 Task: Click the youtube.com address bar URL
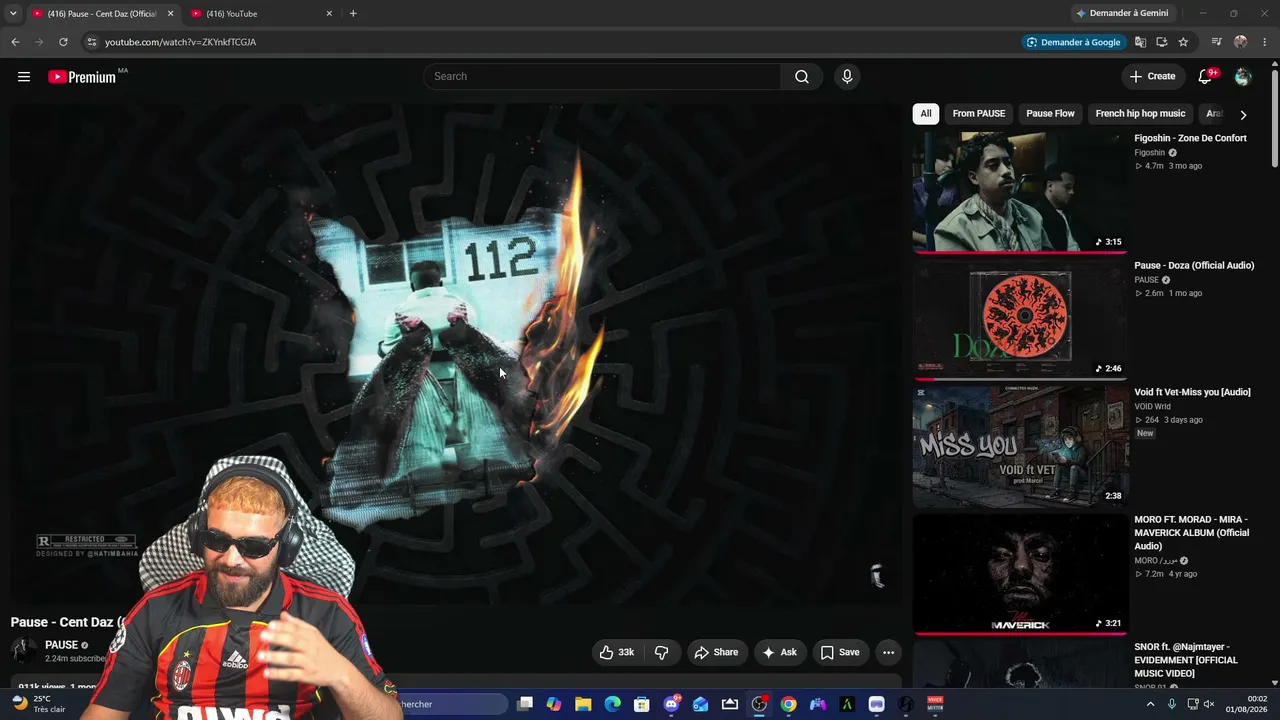pos(181,42)
